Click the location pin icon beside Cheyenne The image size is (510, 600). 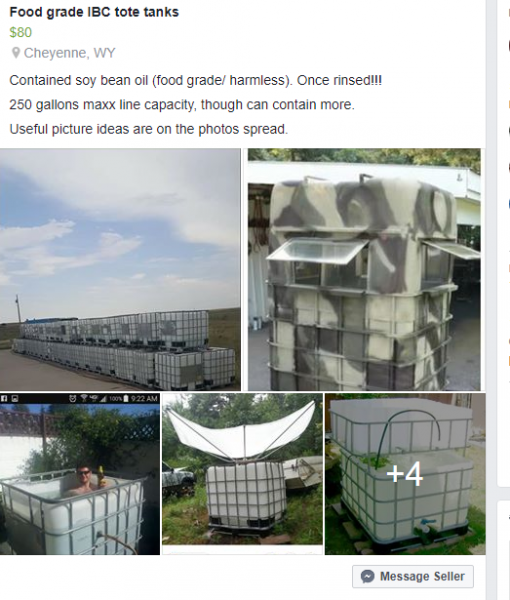click(x=16, y=53)
